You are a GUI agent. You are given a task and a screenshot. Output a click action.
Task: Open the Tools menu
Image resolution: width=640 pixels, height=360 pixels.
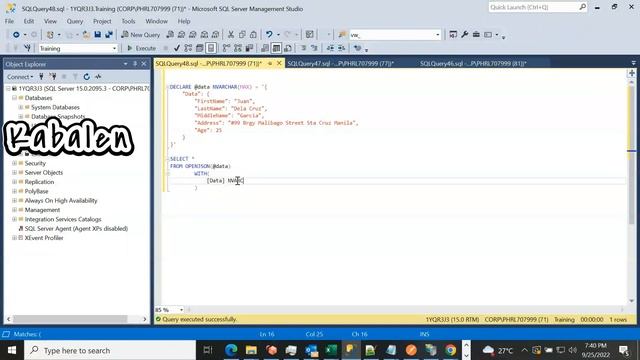(x=128, y=21)
